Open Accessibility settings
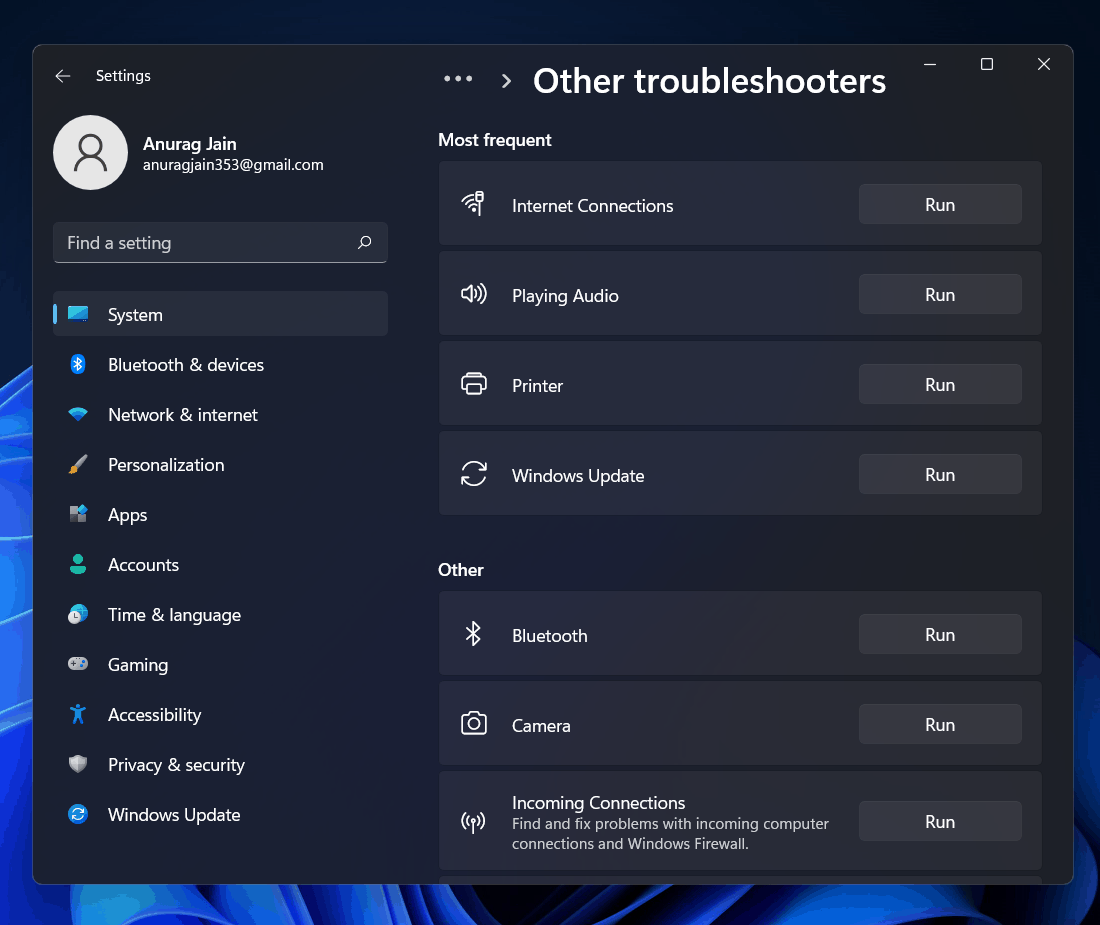Screen dimensions: 1100x925 point(220,714)
